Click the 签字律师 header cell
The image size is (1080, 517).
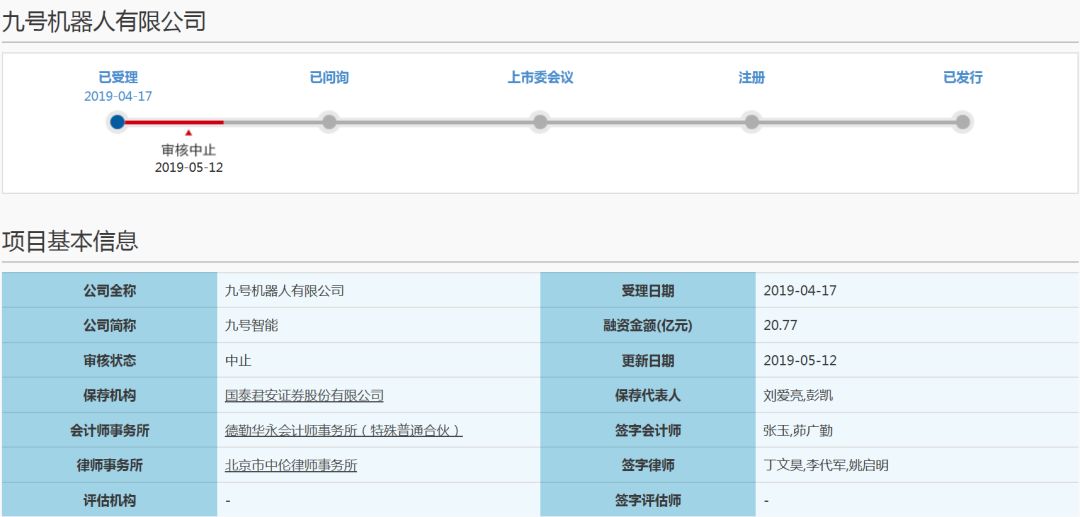click(648, 466)
